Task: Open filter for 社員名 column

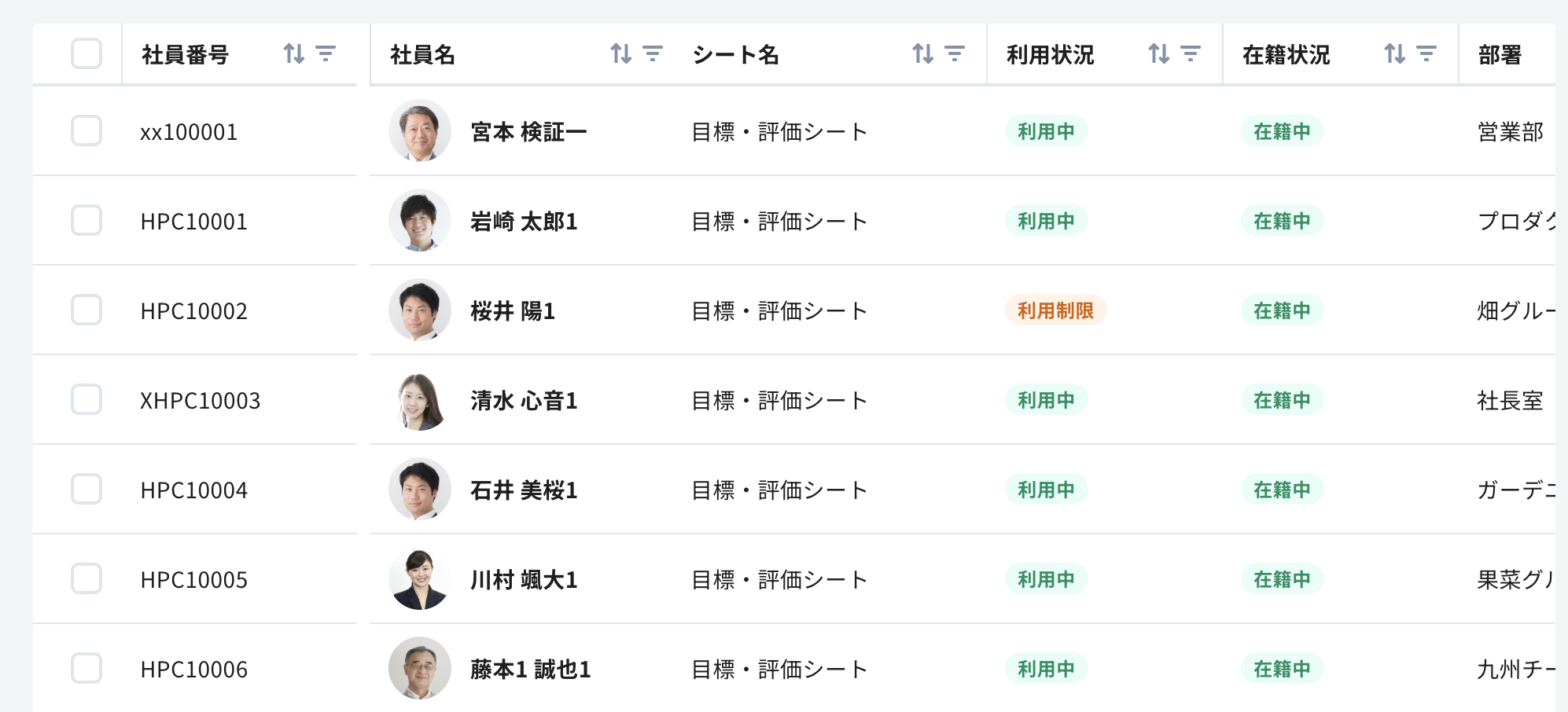Action: pos(653,53)
